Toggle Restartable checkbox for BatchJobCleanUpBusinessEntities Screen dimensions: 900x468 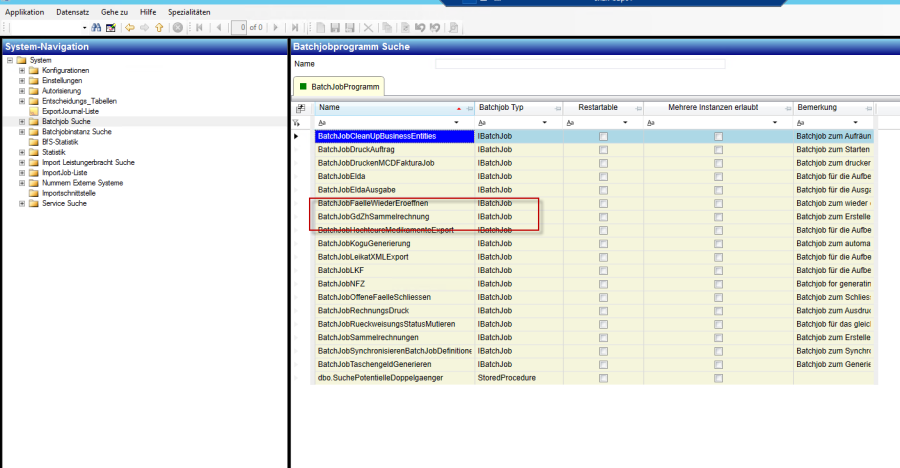click(603, 136)
